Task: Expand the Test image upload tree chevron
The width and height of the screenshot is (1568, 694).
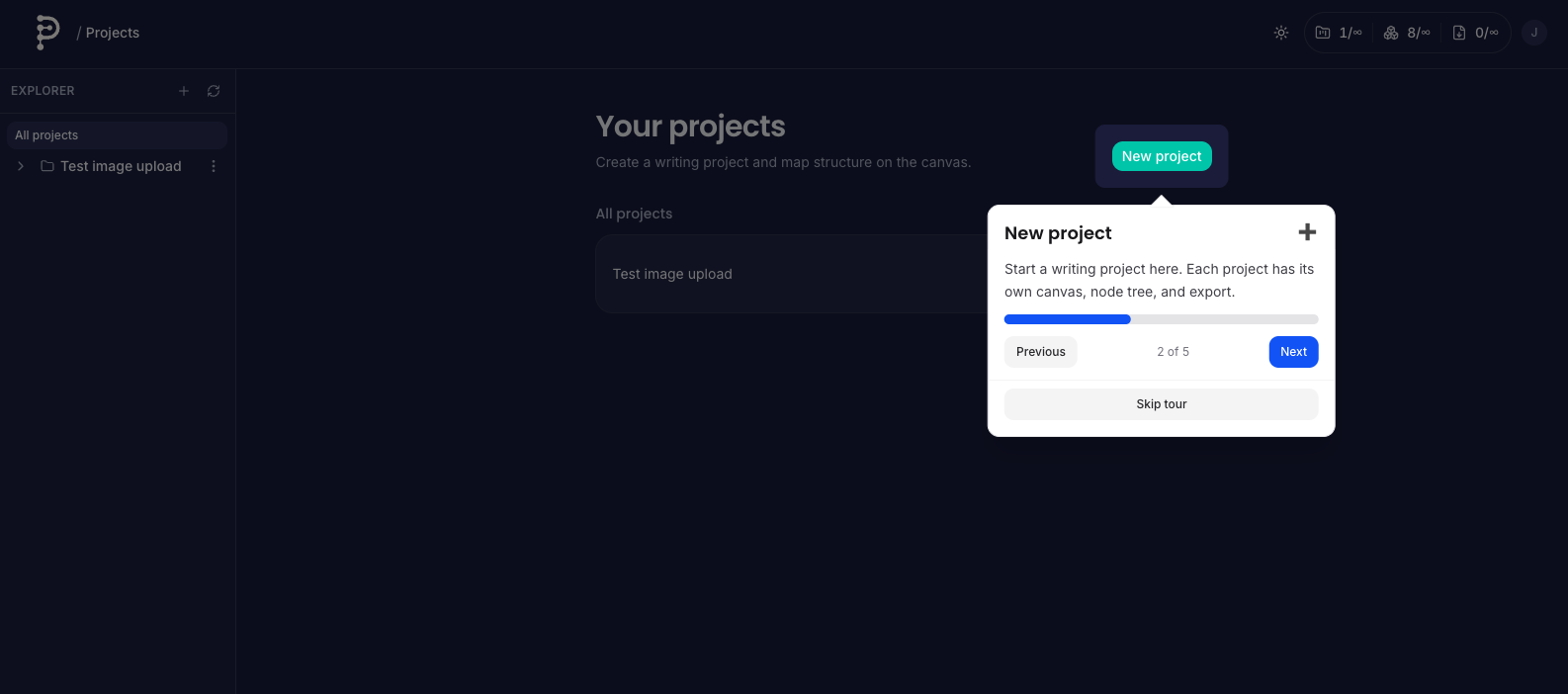Action: click(x=21, y=166)
